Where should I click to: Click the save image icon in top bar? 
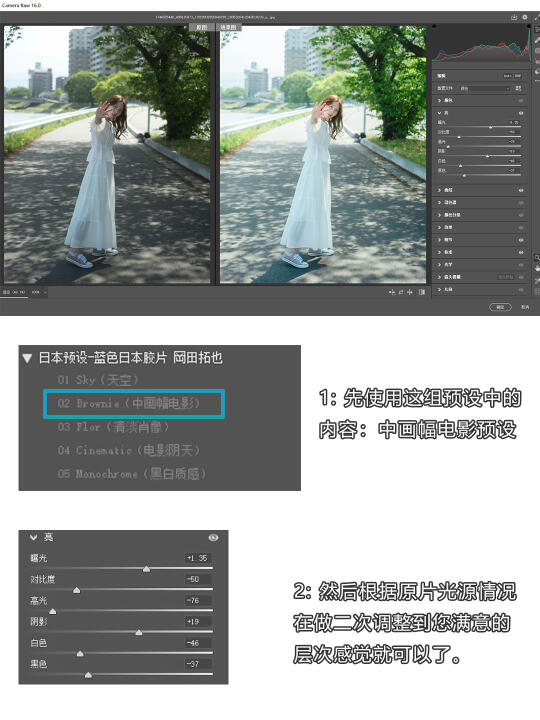tap(514, 17)
